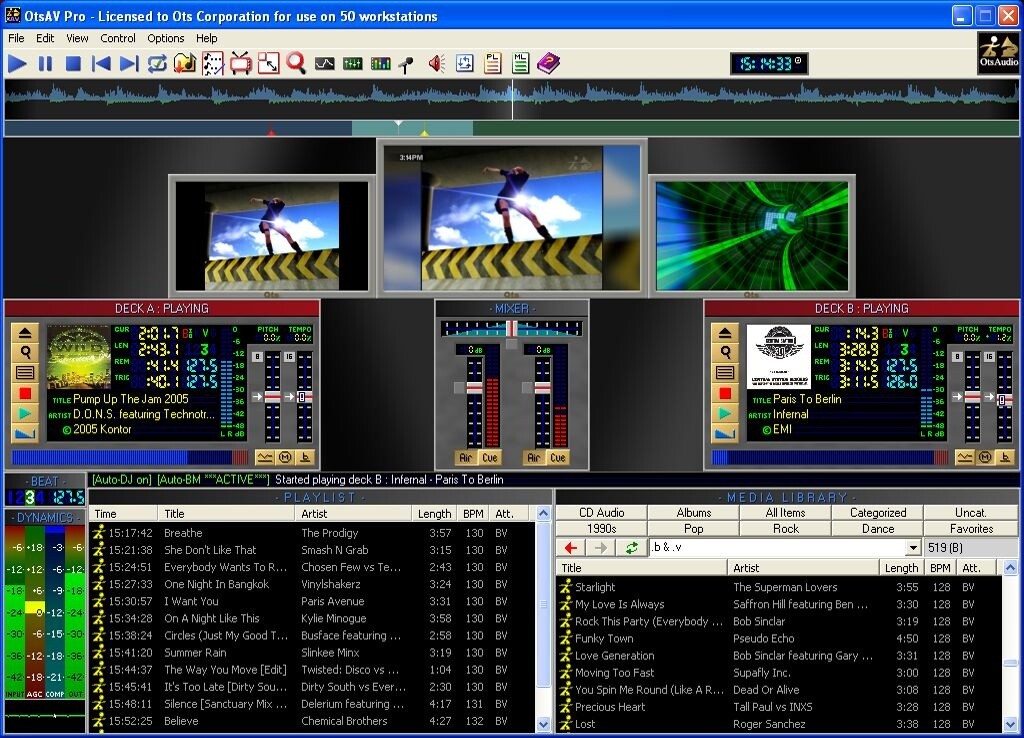
Task: Toggle Air on the left mixer channel
Action: coord(466,458)
